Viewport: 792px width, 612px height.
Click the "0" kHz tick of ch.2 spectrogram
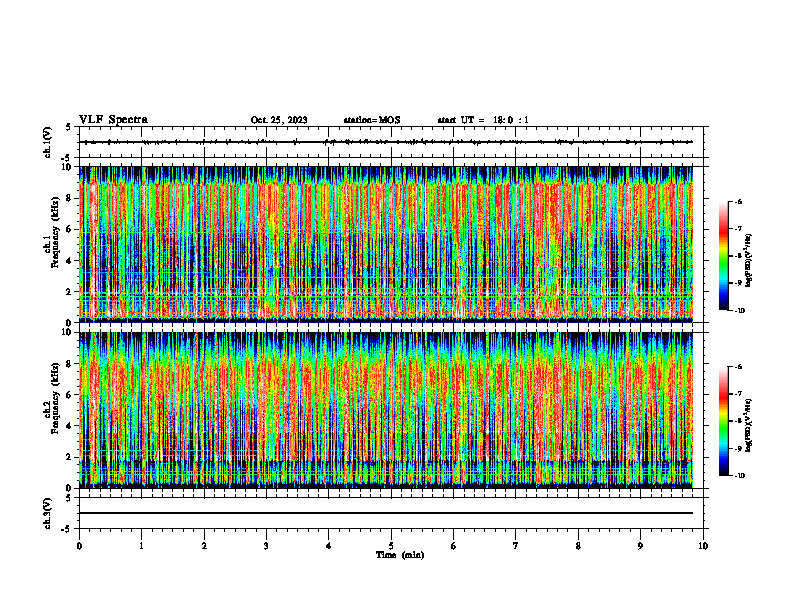(x=69, y=488)
